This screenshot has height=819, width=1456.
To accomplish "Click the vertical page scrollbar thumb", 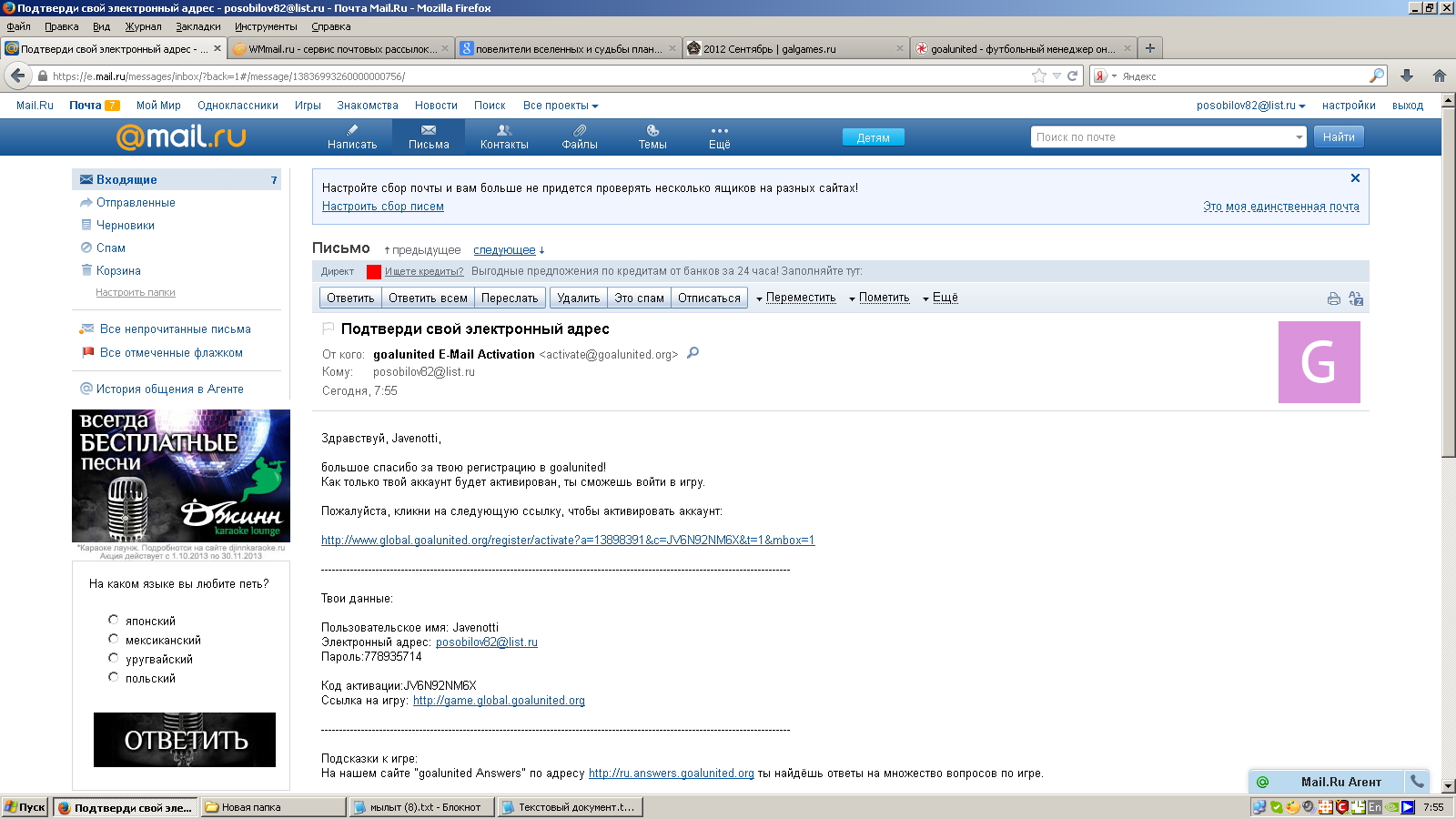I will (1449, 282).
